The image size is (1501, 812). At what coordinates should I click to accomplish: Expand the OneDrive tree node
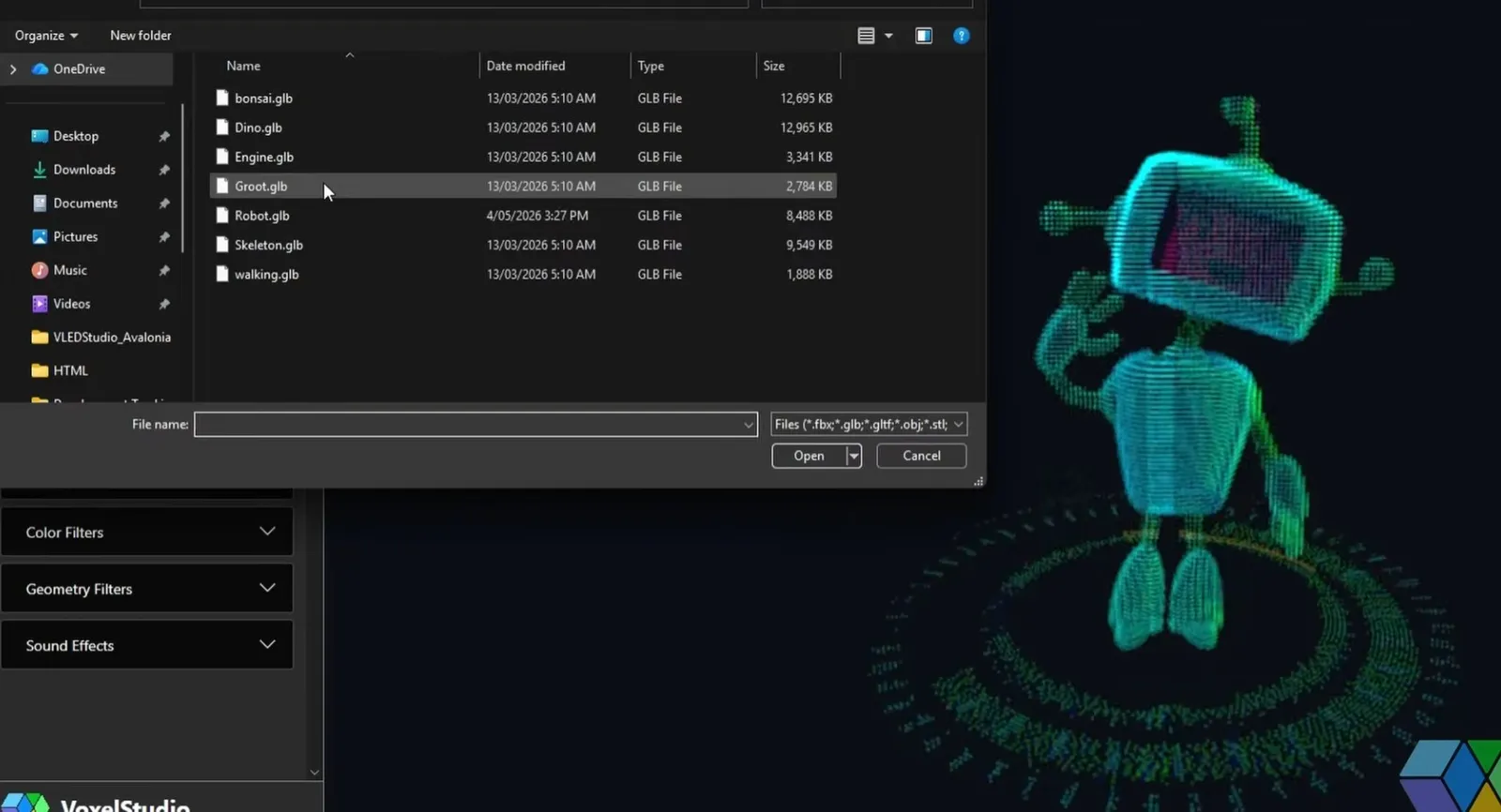13,69
